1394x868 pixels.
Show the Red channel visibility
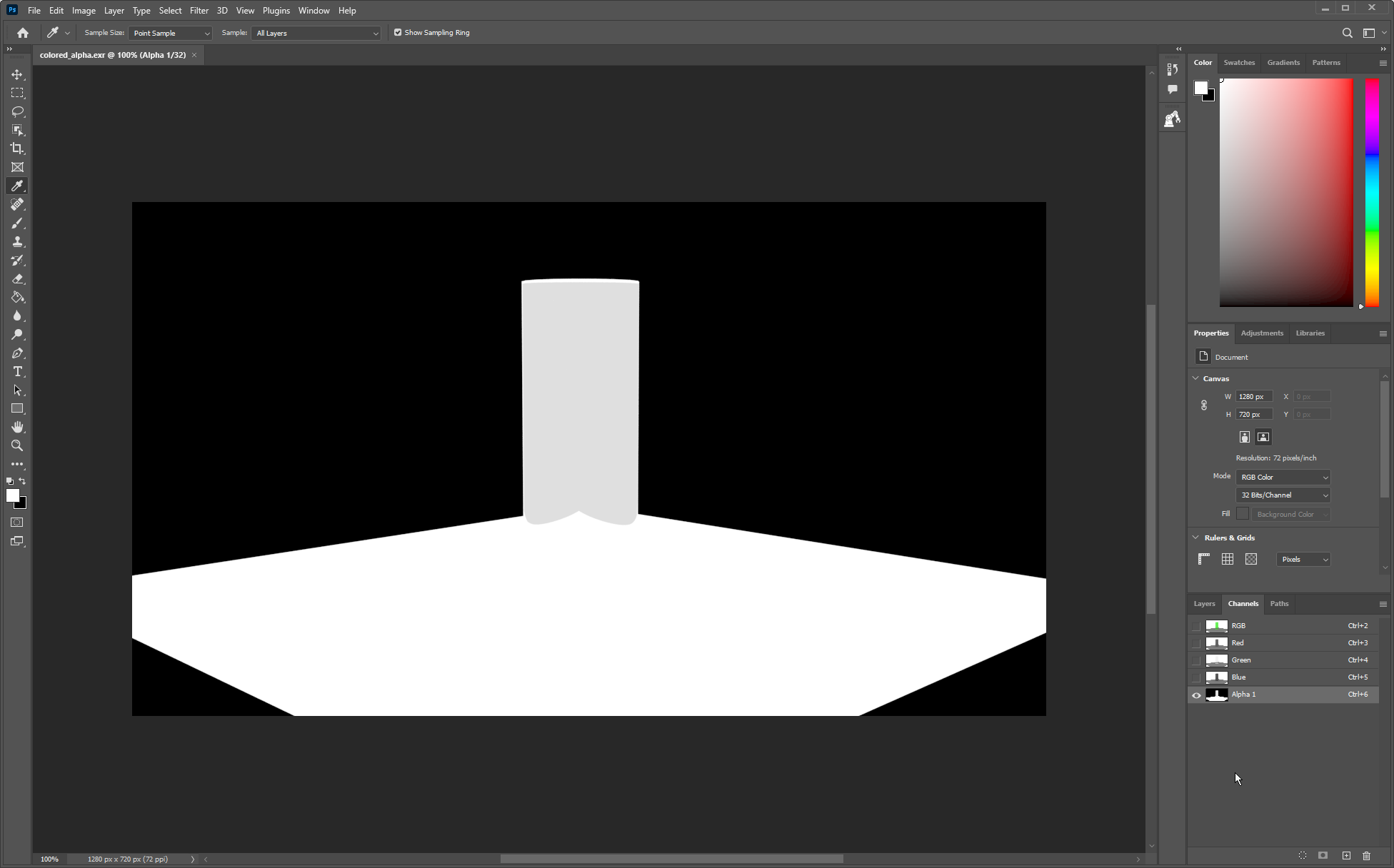pyautogui.click(x=1196, y=643)
